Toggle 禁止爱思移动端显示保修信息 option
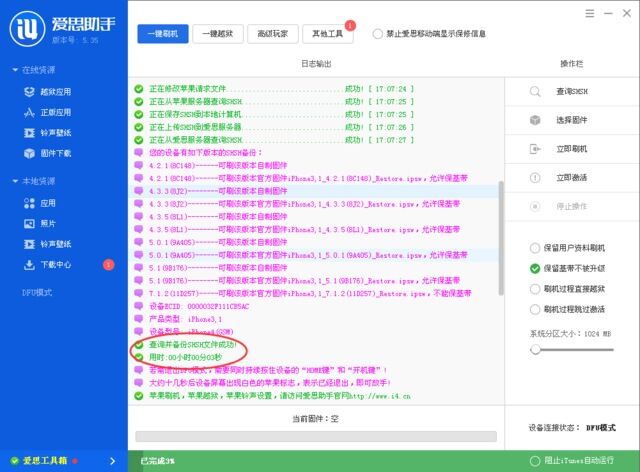The height and width of the screenshot is (472, 640). tap(378, 33)
